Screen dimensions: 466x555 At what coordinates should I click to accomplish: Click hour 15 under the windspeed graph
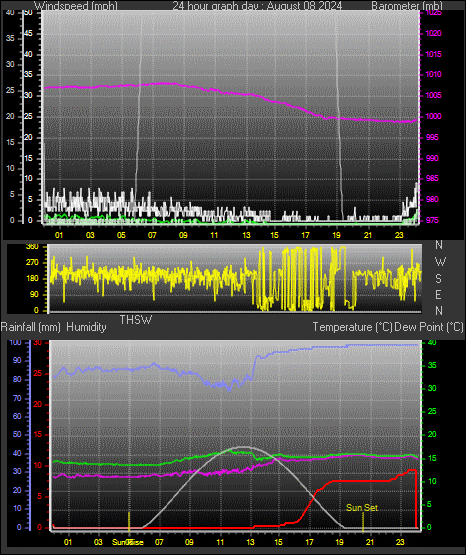pyautogui.click(x=274, y=235)
